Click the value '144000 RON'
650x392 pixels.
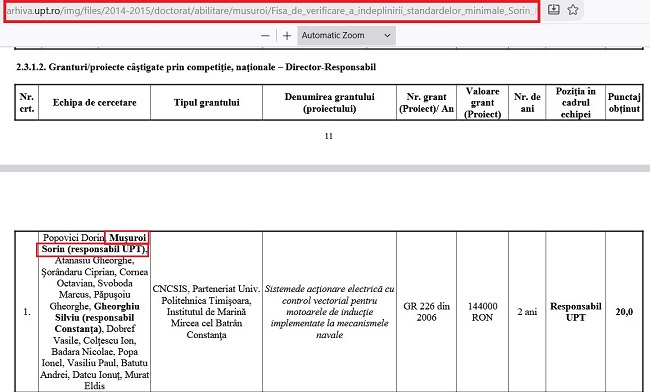click(483, 312)
